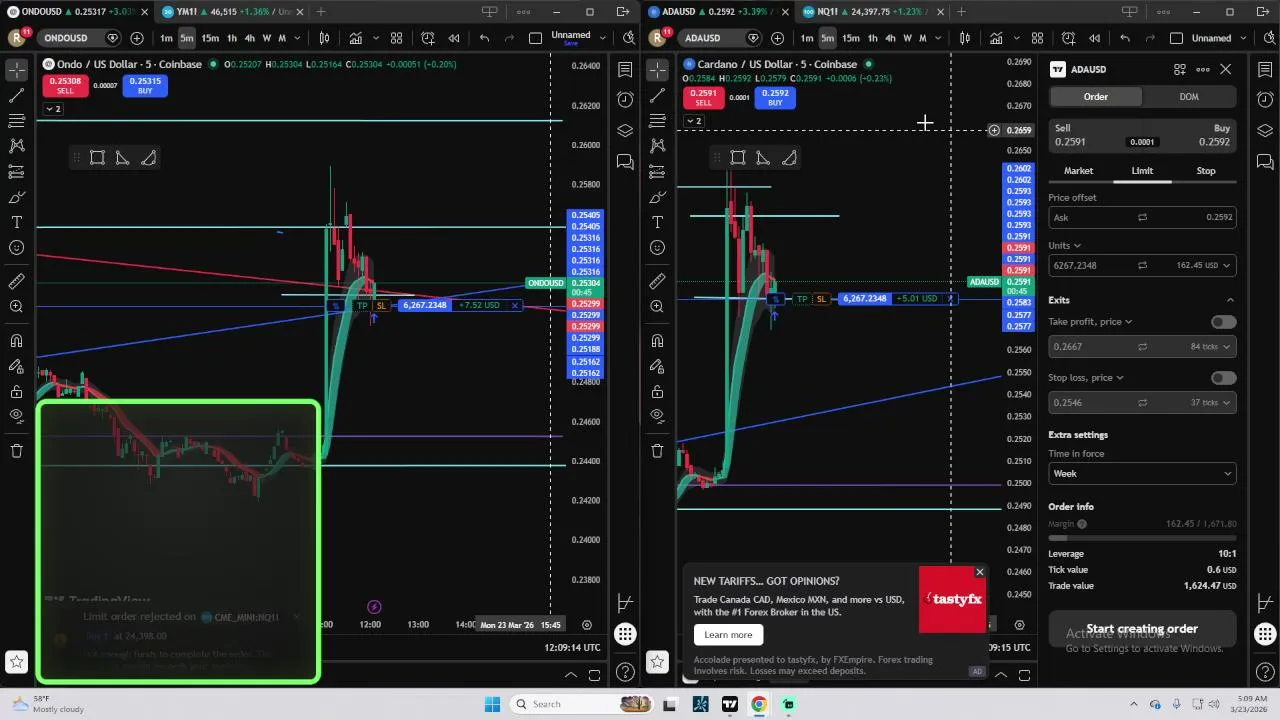Click fib retracement tool in ONDOUSD sidebar
Viewport: 1280px width, 720px height.
click(x=16, y=120)
